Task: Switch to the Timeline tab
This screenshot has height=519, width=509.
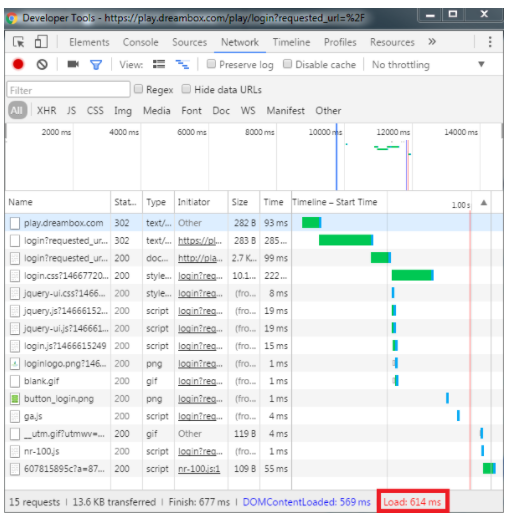Action: tap(291, 42)
